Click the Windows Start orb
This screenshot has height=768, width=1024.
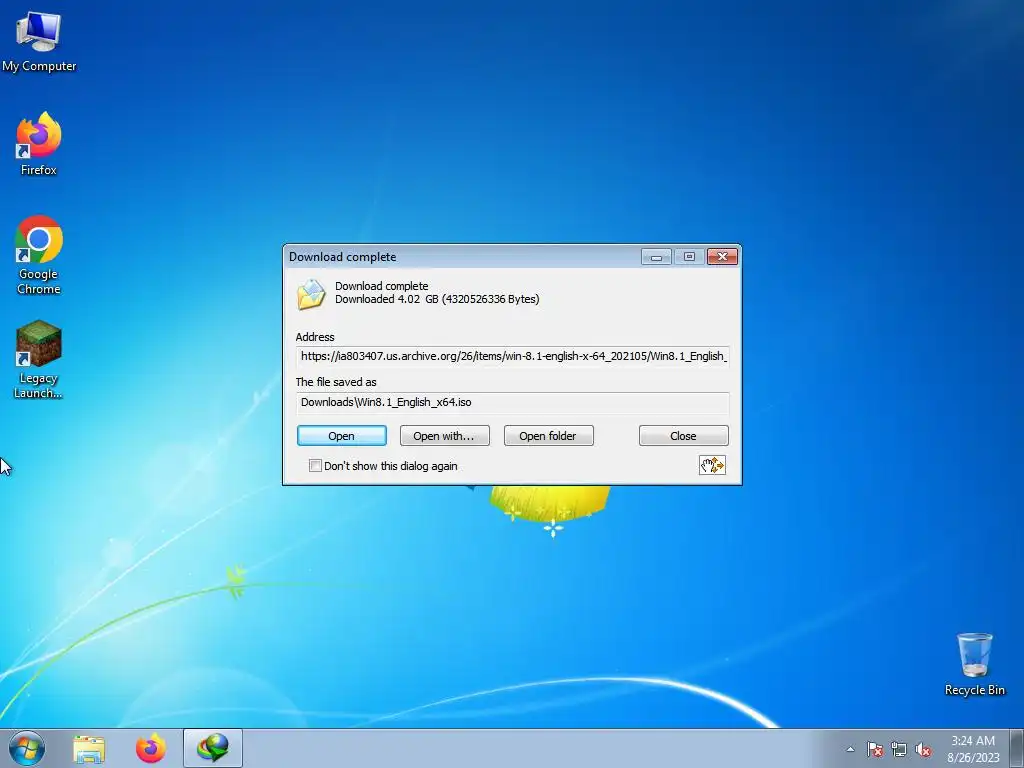27,748
